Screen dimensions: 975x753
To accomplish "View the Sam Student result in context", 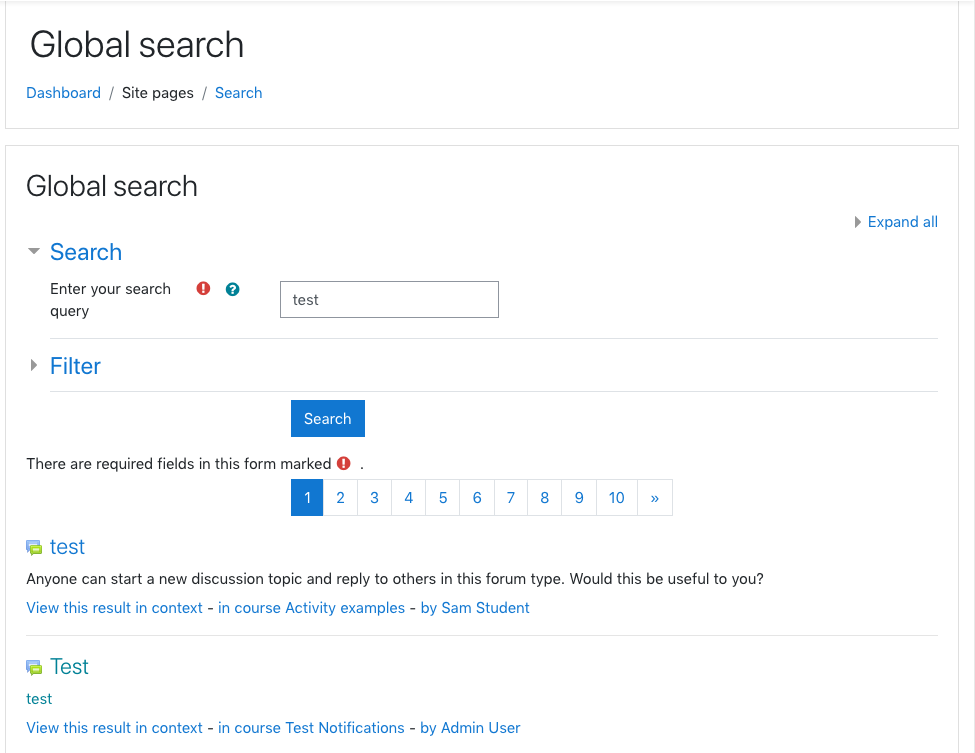I will [114, 607].
